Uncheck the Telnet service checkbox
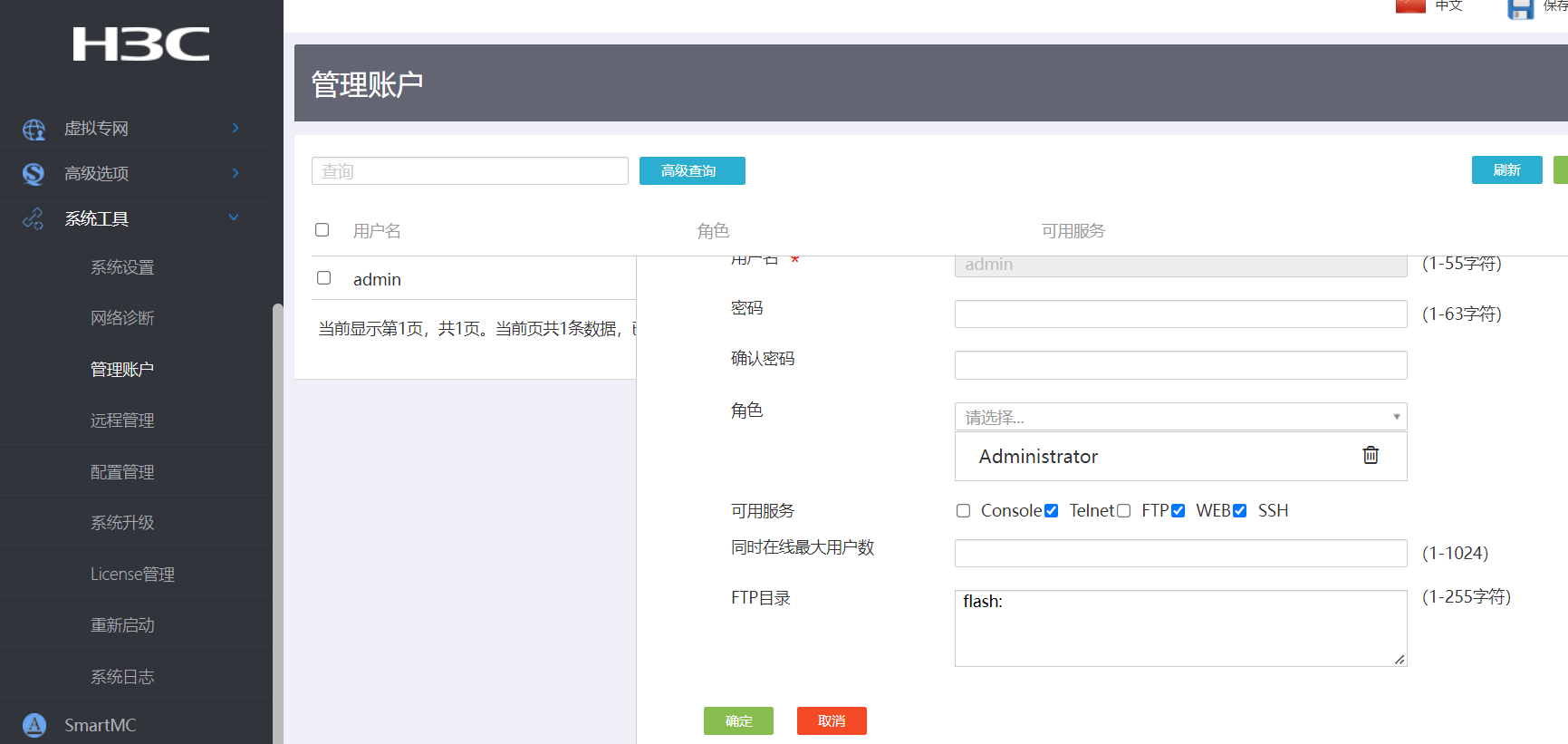Image resolution: width=1568 pixels, height=744 pixels. (x=1051, y=511)
